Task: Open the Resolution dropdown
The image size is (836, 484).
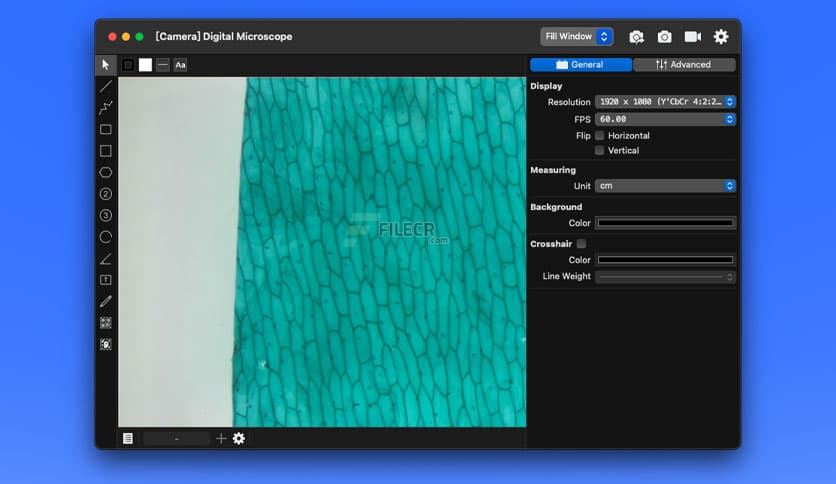Action: pyautogui.click(x=665, y=102)
